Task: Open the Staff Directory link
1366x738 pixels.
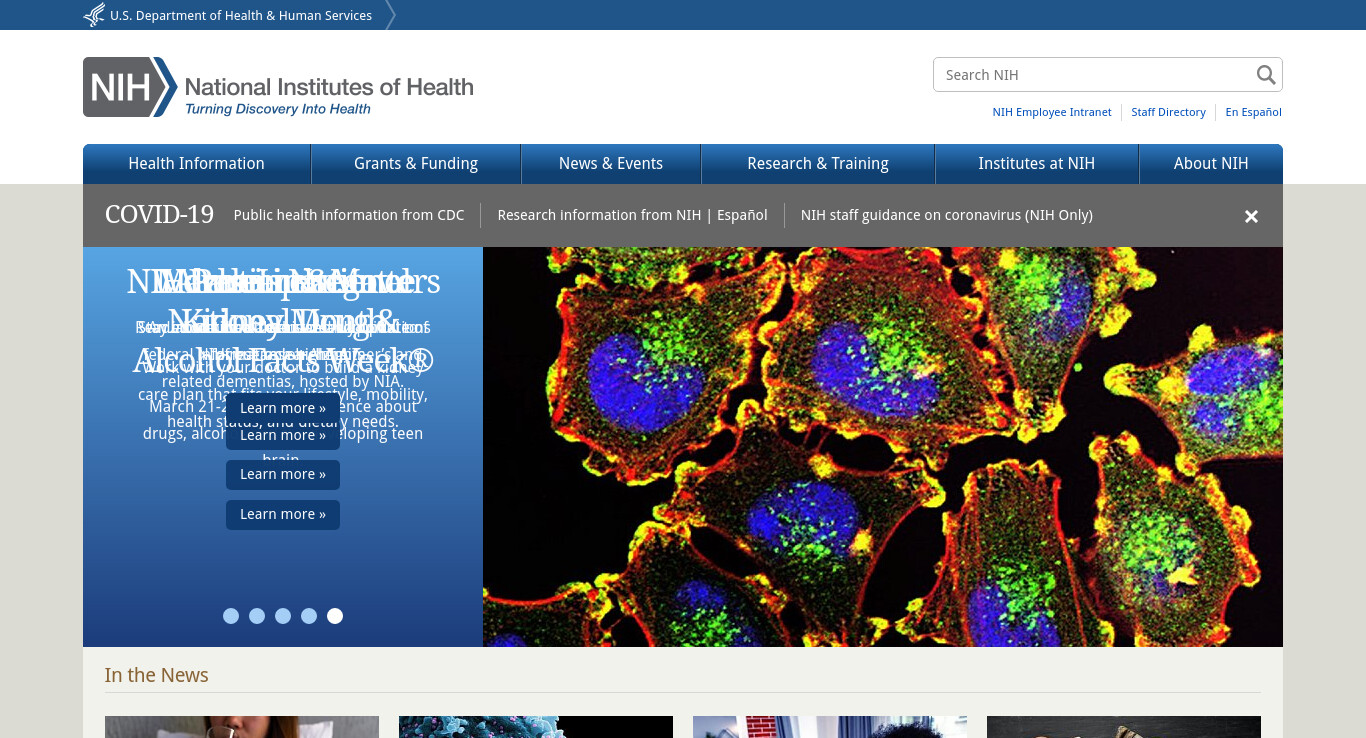Action: click(1168, 112)
